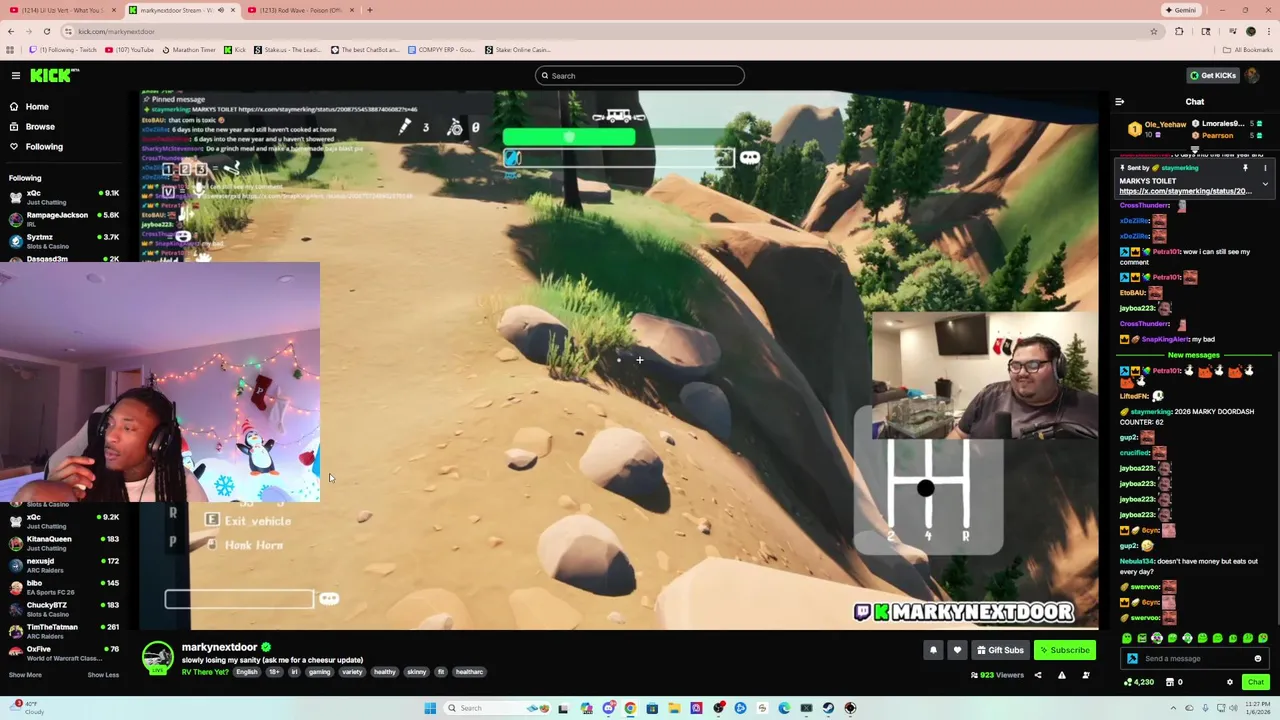Open All Bookmarks folder
Viewport: 1280px width, 720px height.
click(x=1247, y=50)
